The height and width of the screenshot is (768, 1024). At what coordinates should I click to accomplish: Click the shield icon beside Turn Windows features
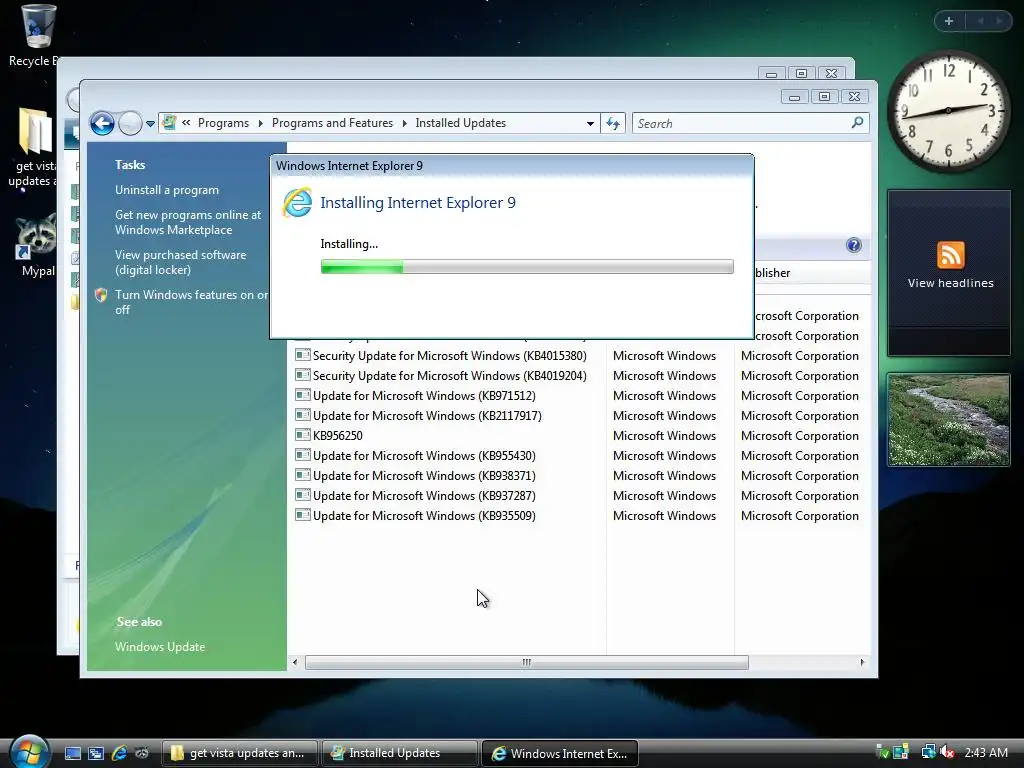click(101, 295)
